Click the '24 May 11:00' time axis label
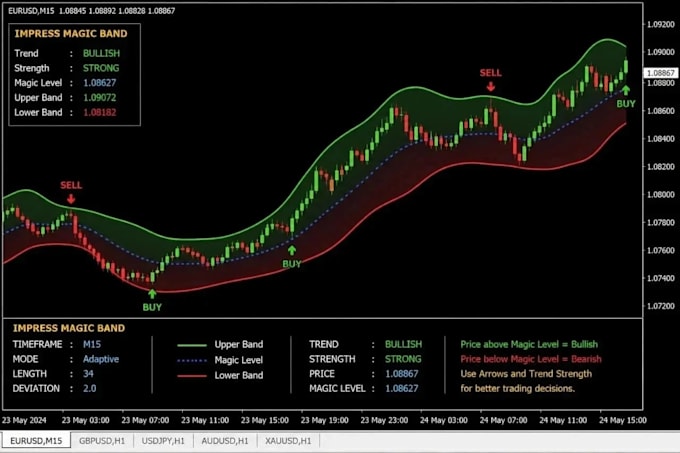Viewport: 680px width, 453px height. pyautogui.click(x=563, y=420)
